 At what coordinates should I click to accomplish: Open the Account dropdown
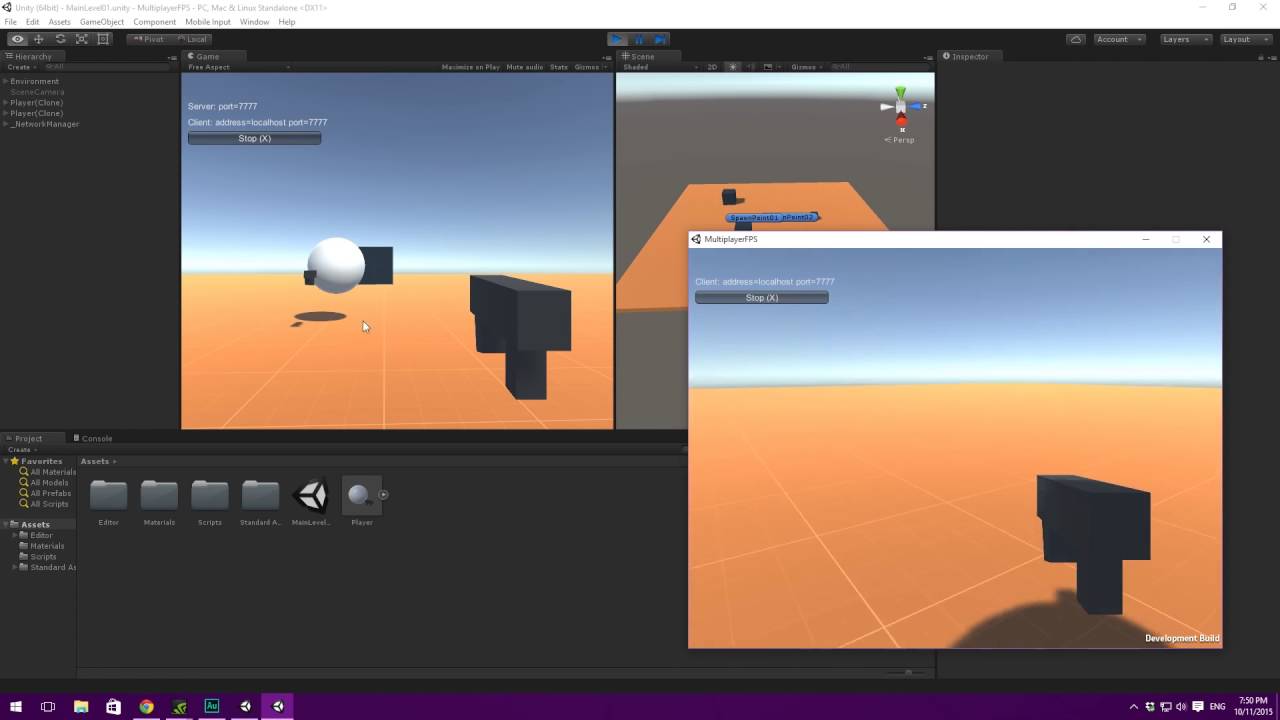(x=1118, y=39)
